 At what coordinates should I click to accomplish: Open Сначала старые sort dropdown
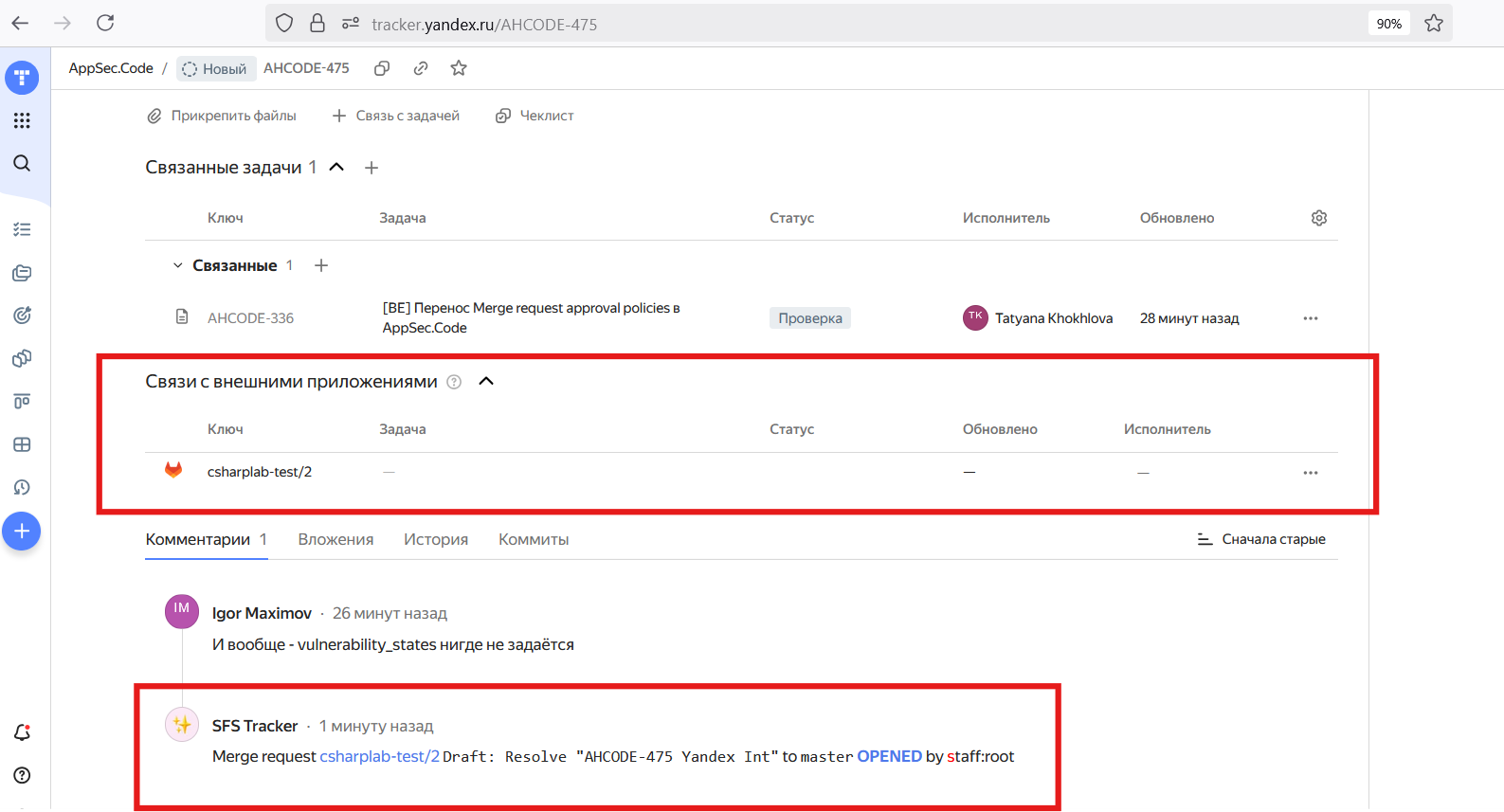click(x=1261, y=539)
